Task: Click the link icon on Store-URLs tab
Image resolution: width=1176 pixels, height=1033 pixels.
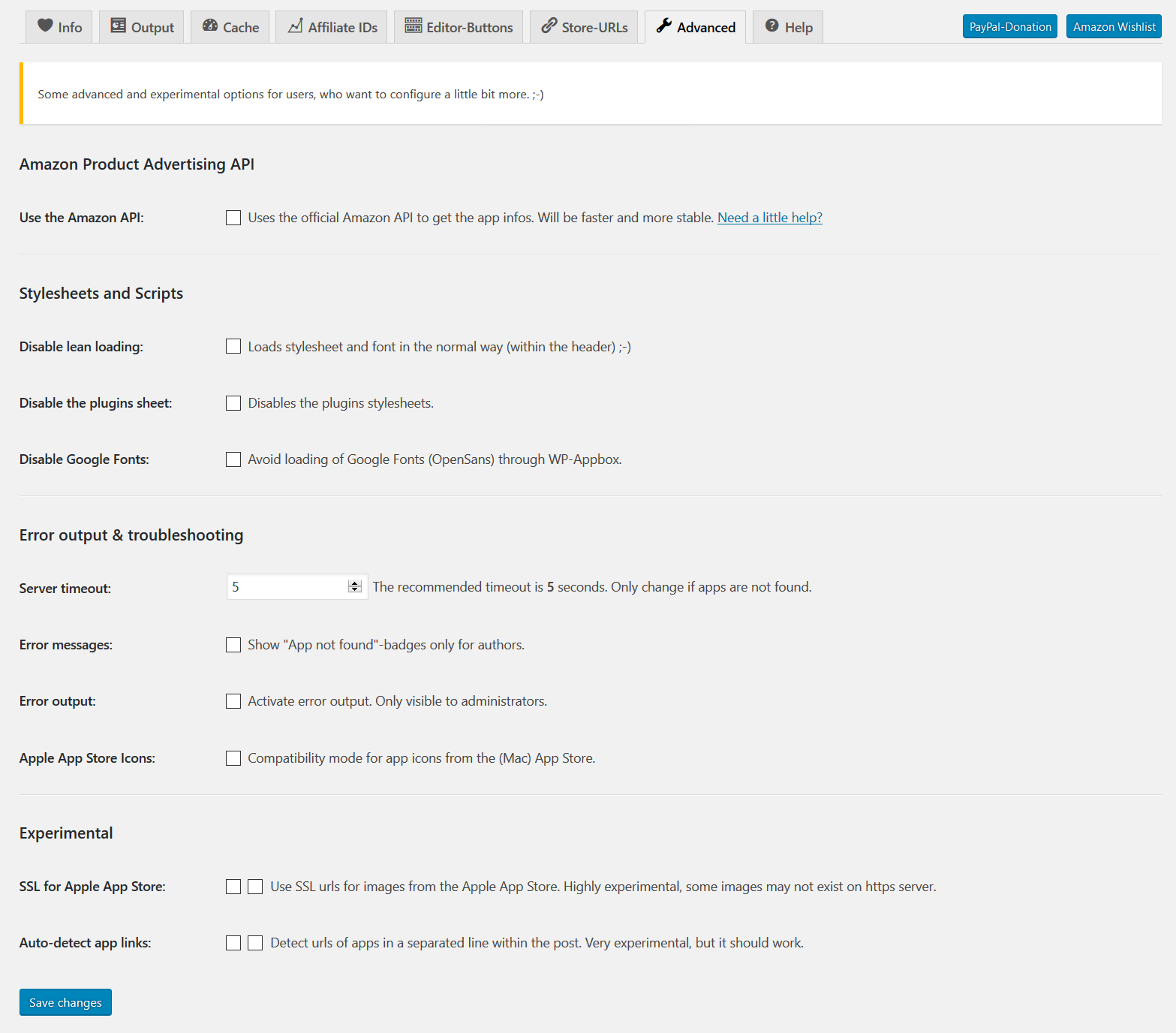Action: pyautogui.click(x=549, y=26)
